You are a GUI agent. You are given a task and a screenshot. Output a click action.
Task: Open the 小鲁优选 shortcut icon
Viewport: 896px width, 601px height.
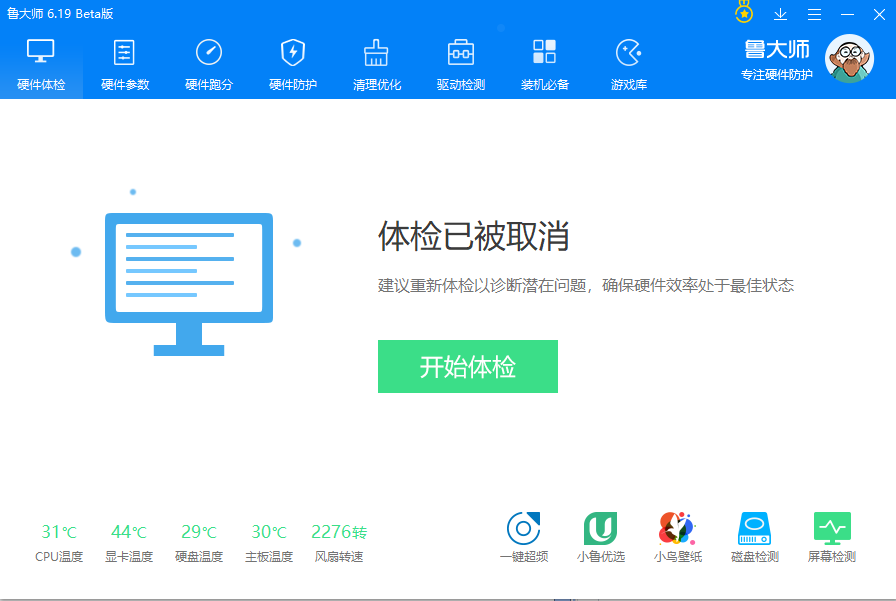(601, 537)
